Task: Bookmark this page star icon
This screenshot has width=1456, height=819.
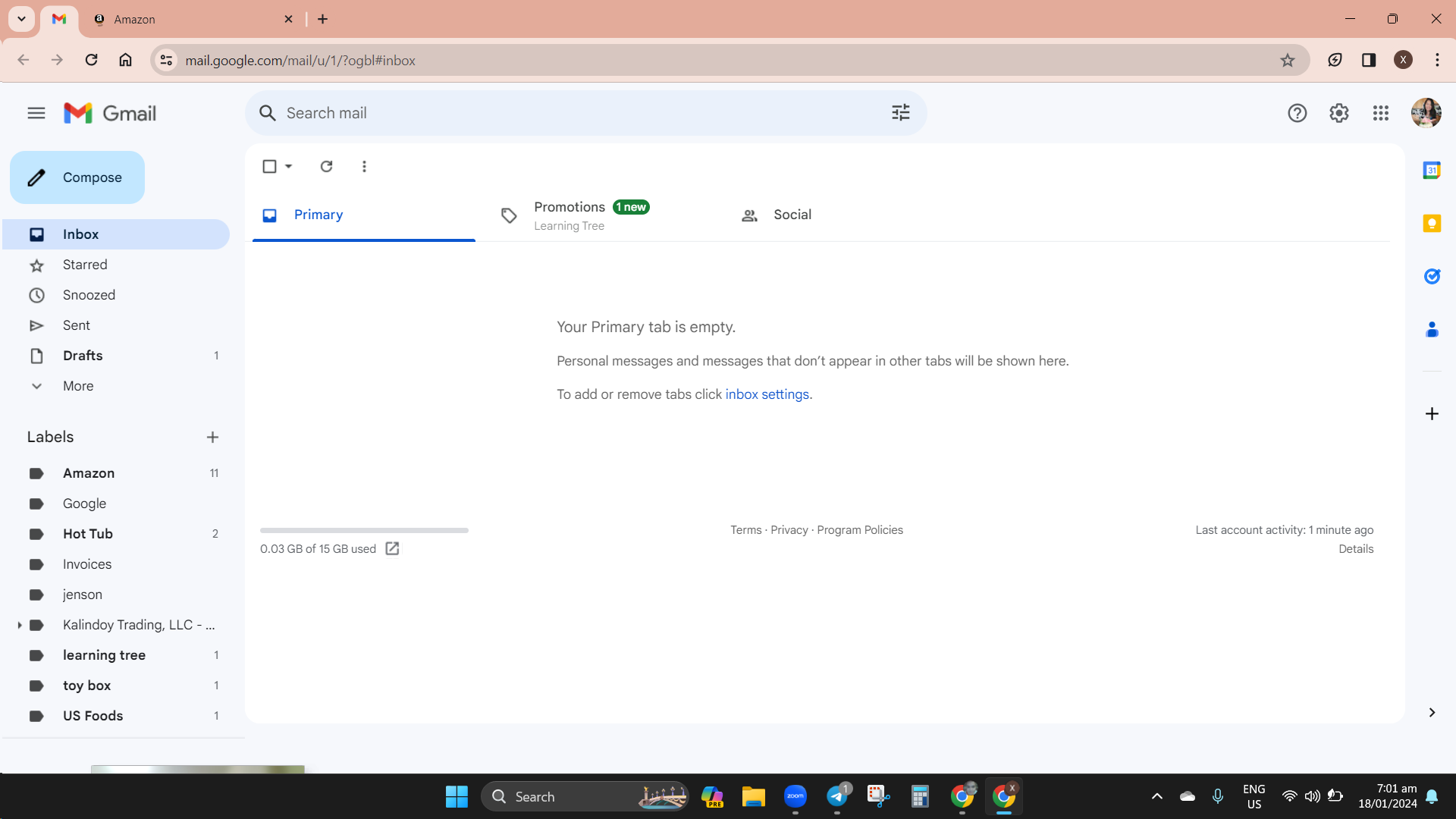Action: pos(1287,60)
